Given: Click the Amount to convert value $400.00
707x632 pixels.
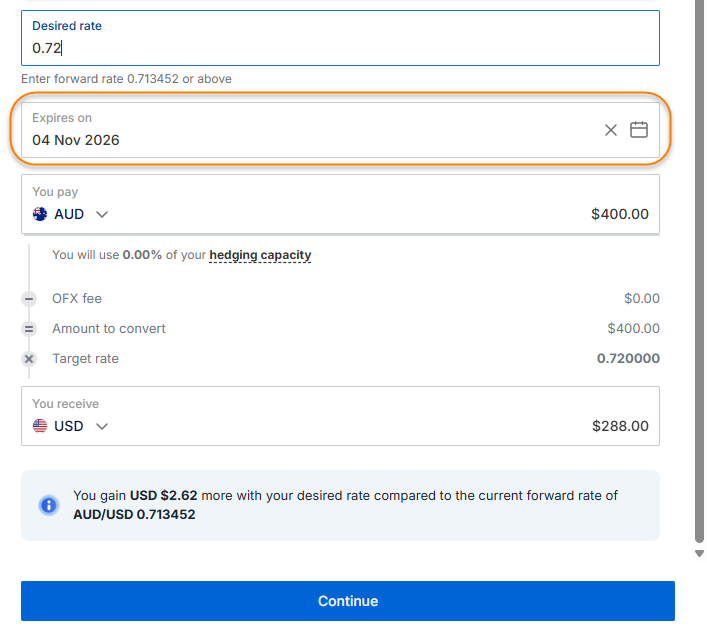Looking at the screenshot, I should [633, 328].
